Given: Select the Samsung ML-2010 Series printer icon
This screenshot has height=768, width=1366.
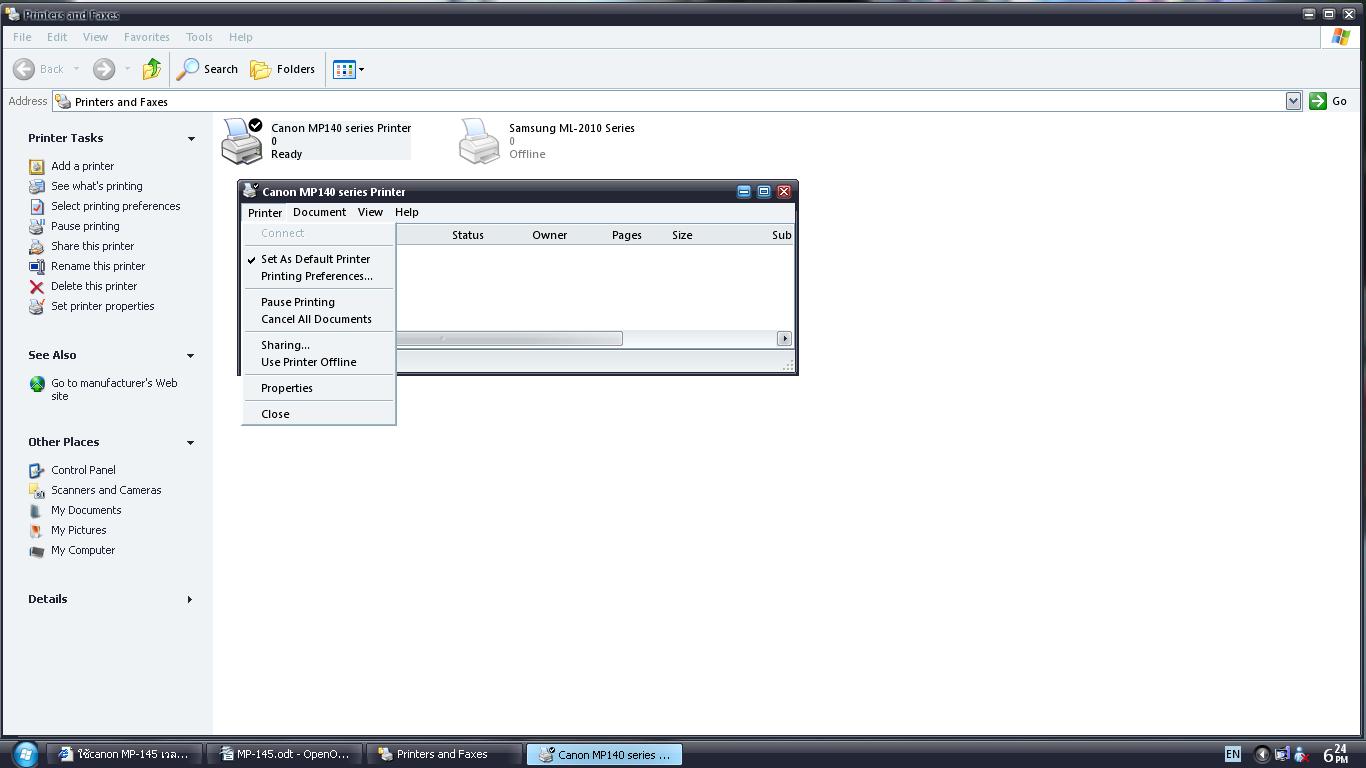Looking at the screenshot, I should pyautogui.click(x=479, y=140).
